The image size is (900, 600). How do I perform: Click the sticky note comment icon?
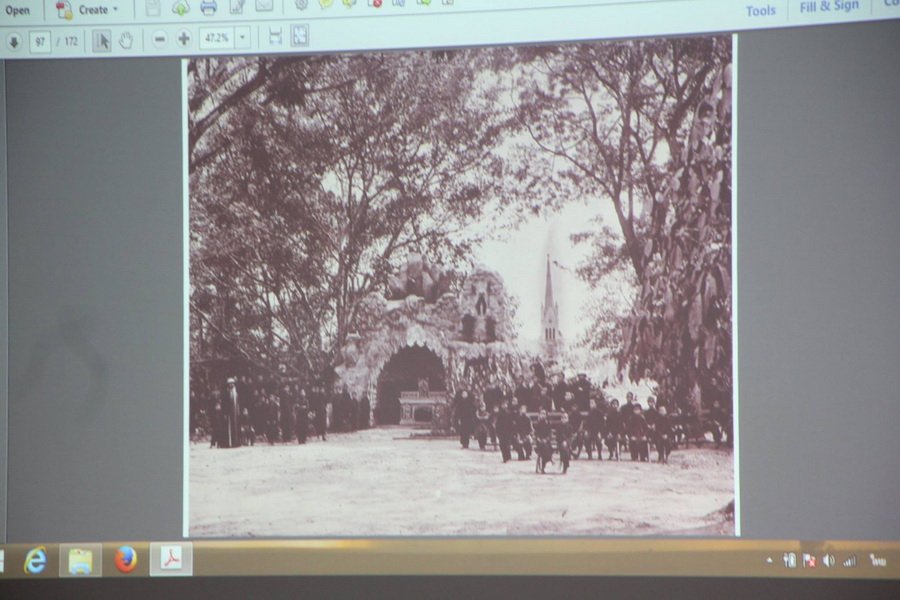point(325,4)
